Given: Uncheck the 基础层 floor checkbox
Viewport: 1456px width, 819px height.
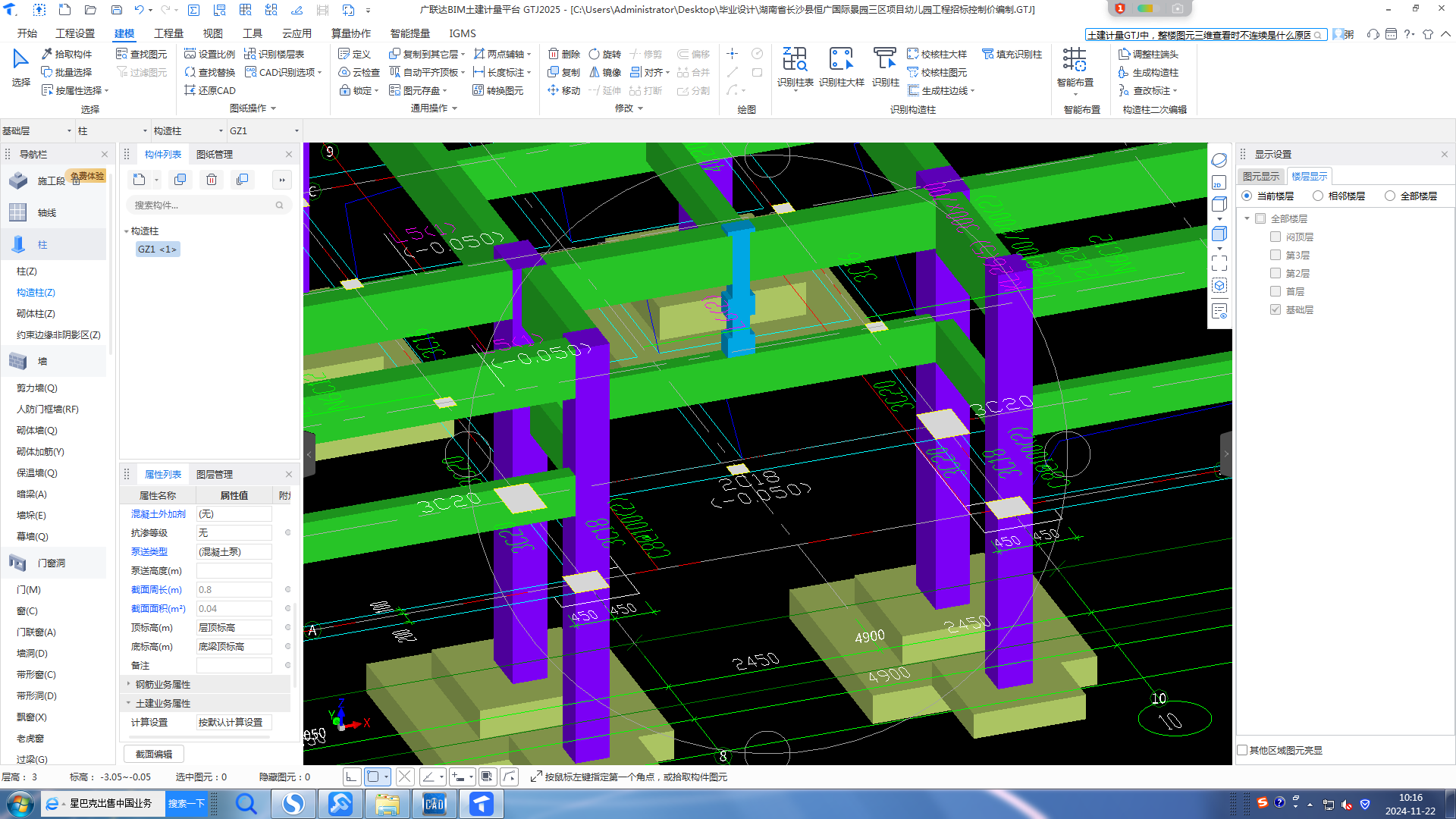Looking at the screenshot, I should coord(1276,309).
